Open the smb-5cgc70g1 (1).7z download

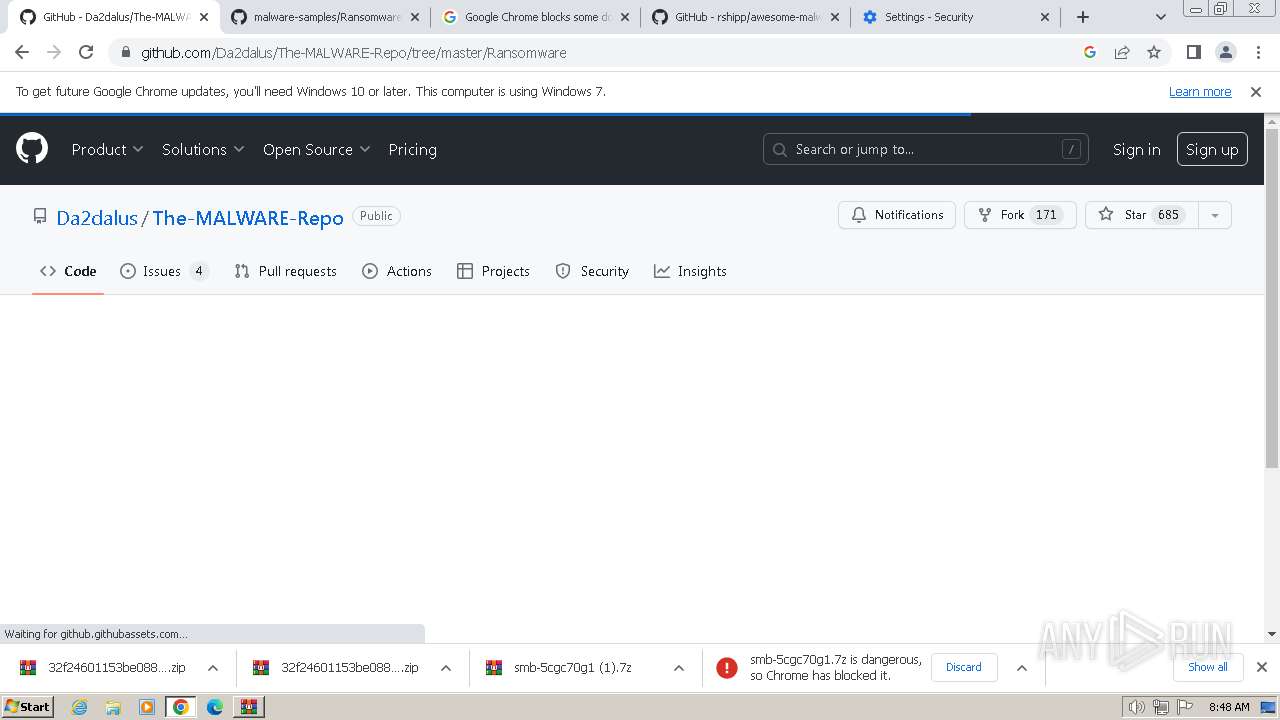(573, 668)
